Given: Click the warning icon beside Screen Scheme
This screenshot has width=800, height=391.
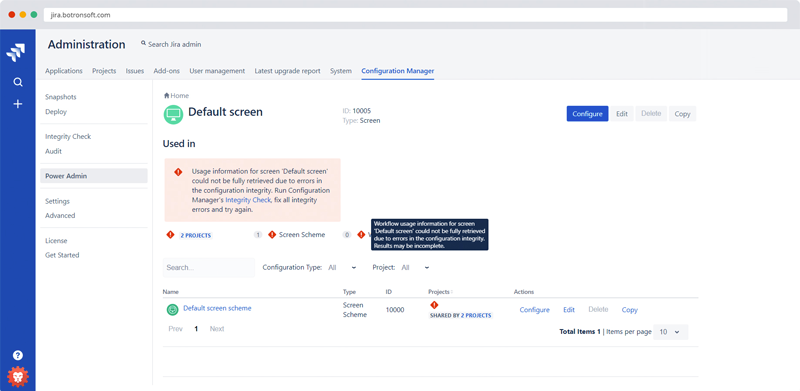Looking at the screenshot, I should pyautogui.click(x=272, y=235).
